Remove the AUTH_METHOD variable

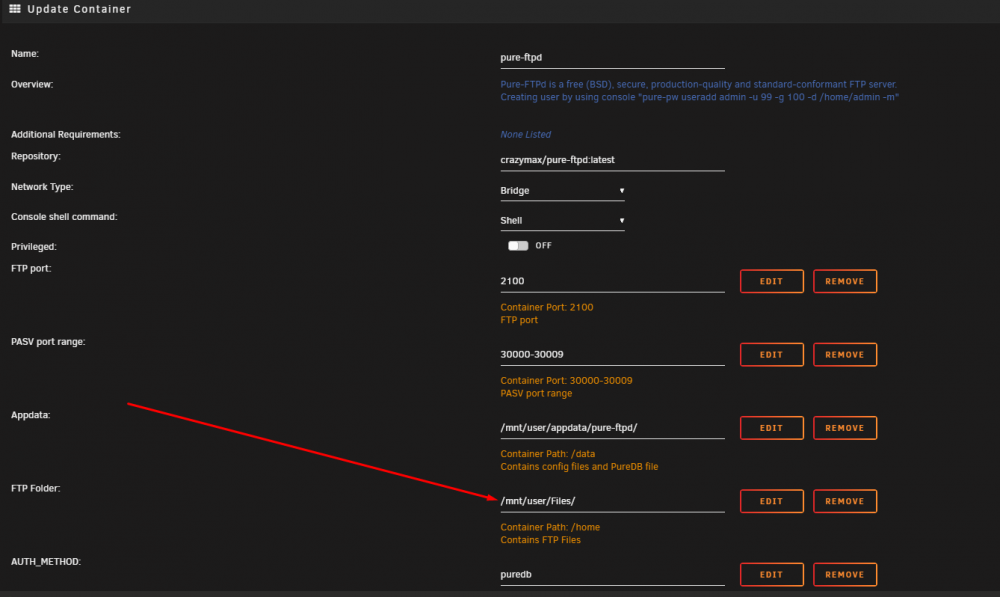(845, 575)
